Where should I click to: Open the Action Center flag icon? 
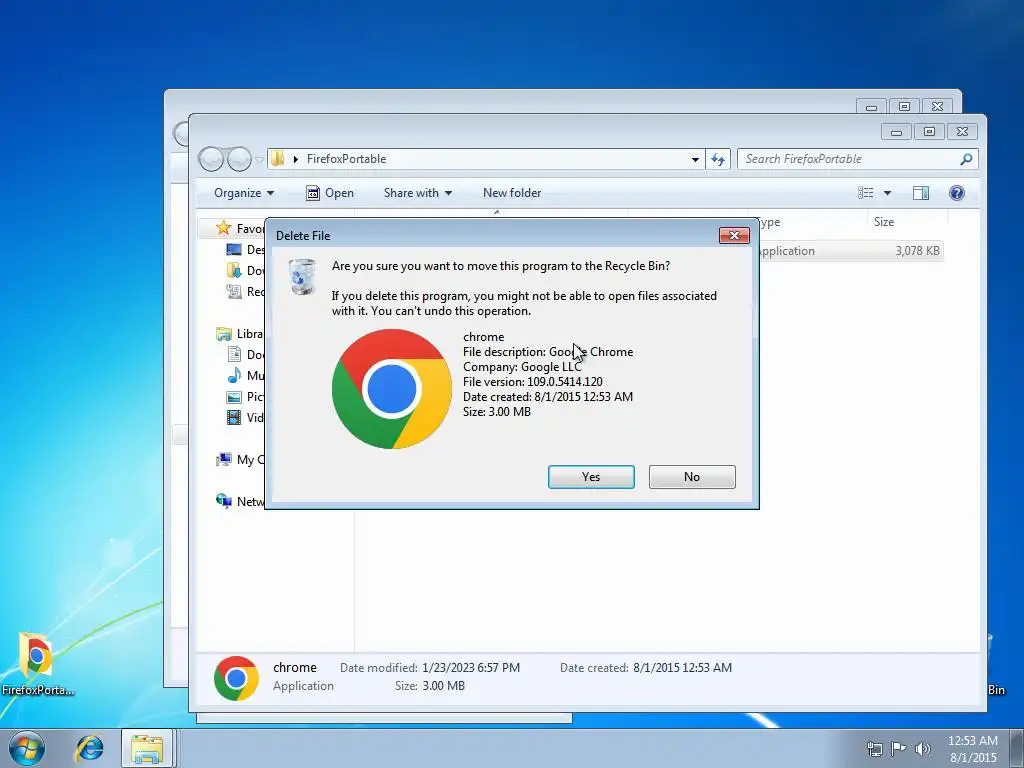click(x=899, y=749)
